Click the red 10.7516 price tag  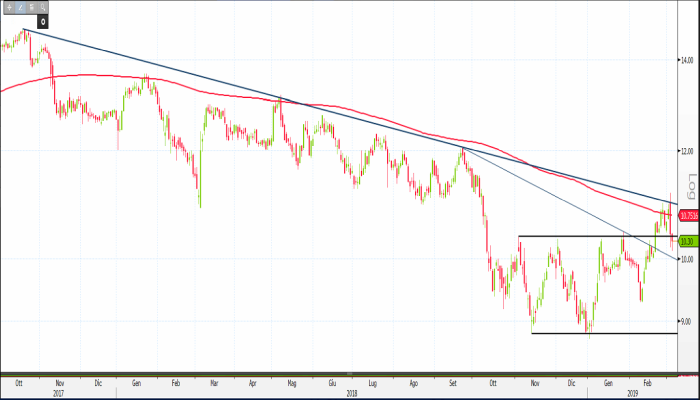tap(687, 215)
